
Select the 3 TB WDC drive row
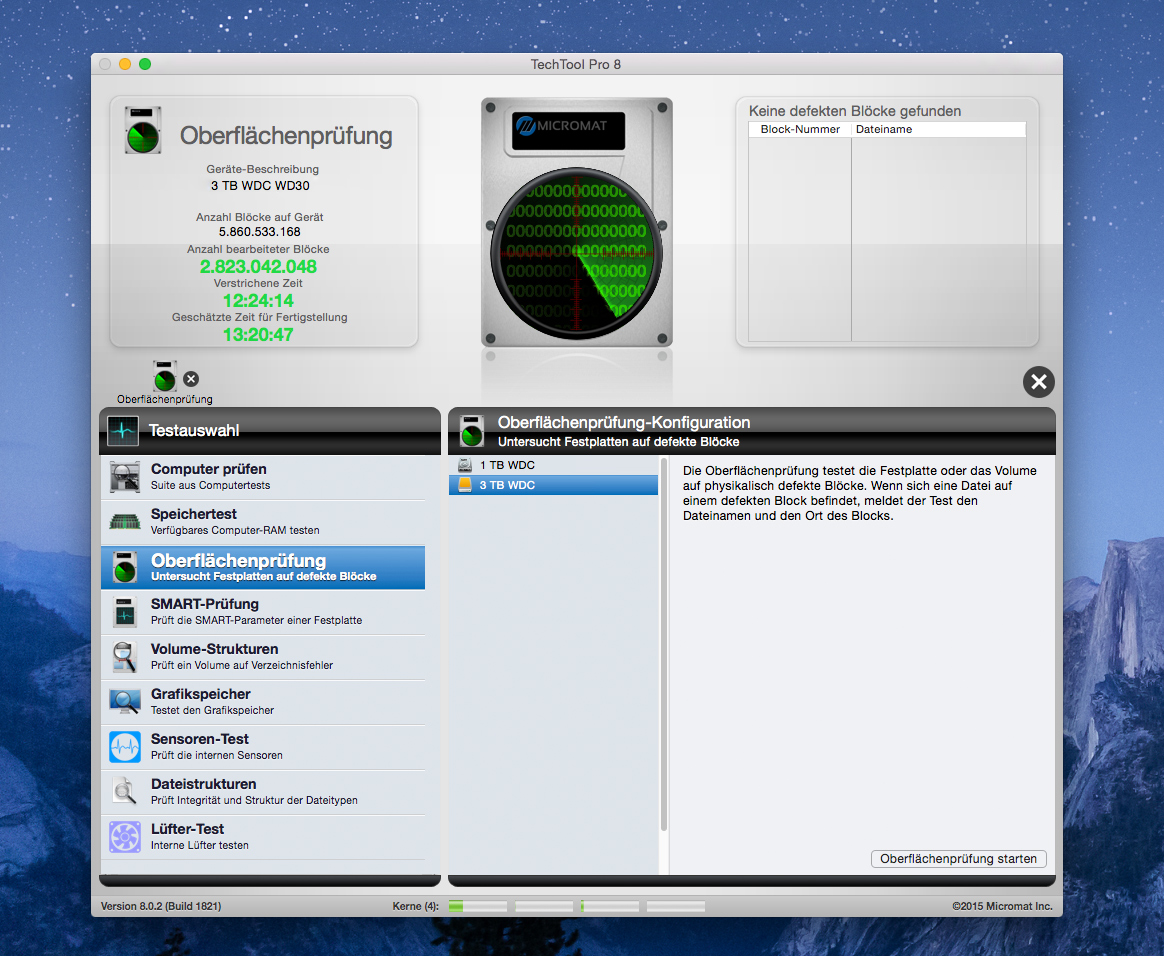pyautogui.click(x=553, y=485)
